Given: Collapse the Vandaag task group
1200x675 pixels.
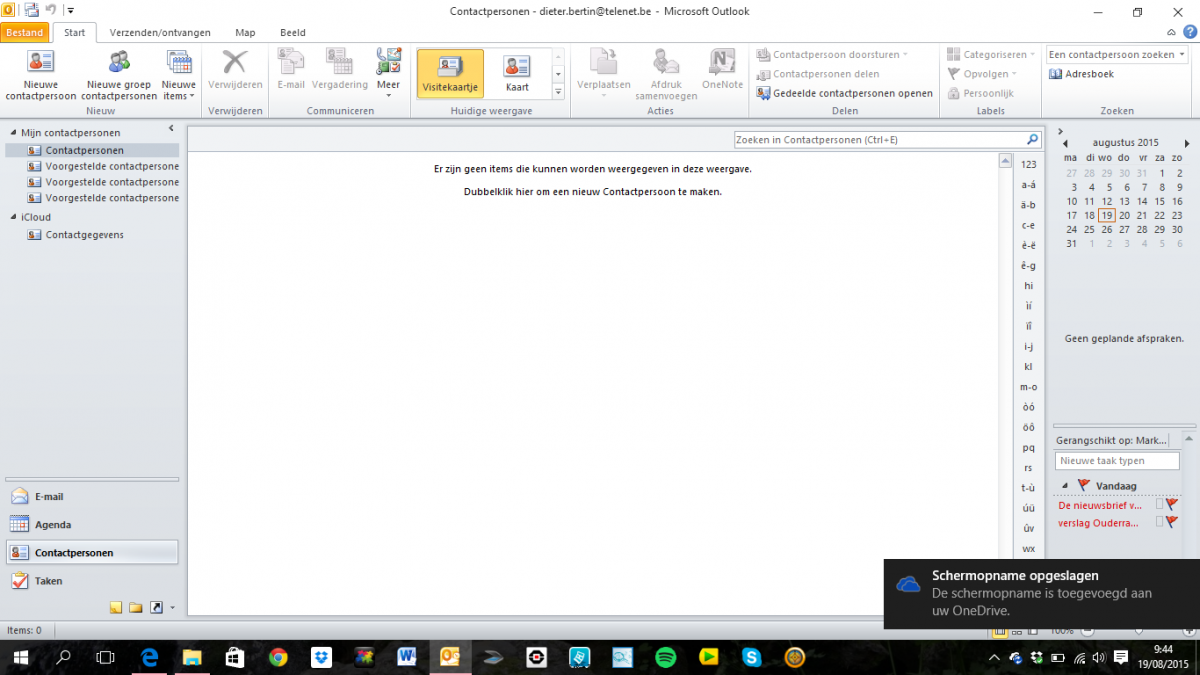Looking at the screenshot, I should coord(1064,486).
